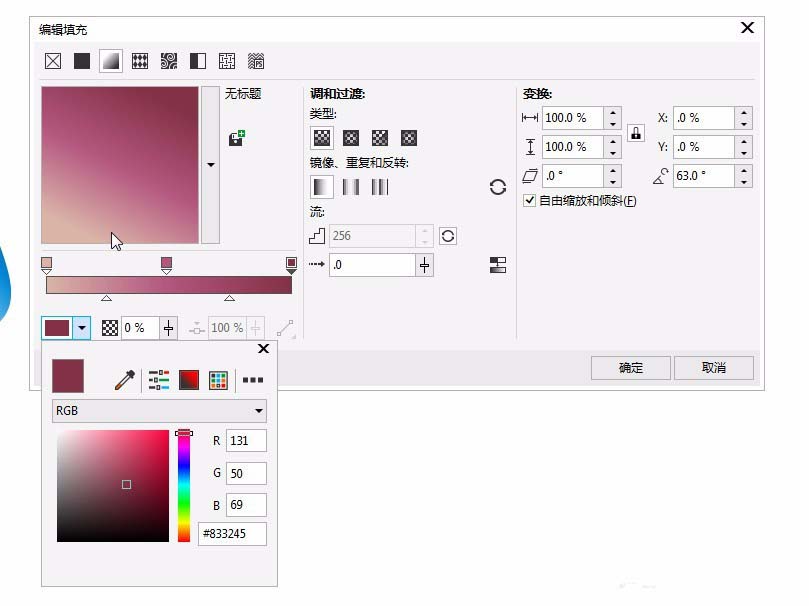809x606 pixels.
Task: Click the acceleration slider plus button
Action: point(425,265)
